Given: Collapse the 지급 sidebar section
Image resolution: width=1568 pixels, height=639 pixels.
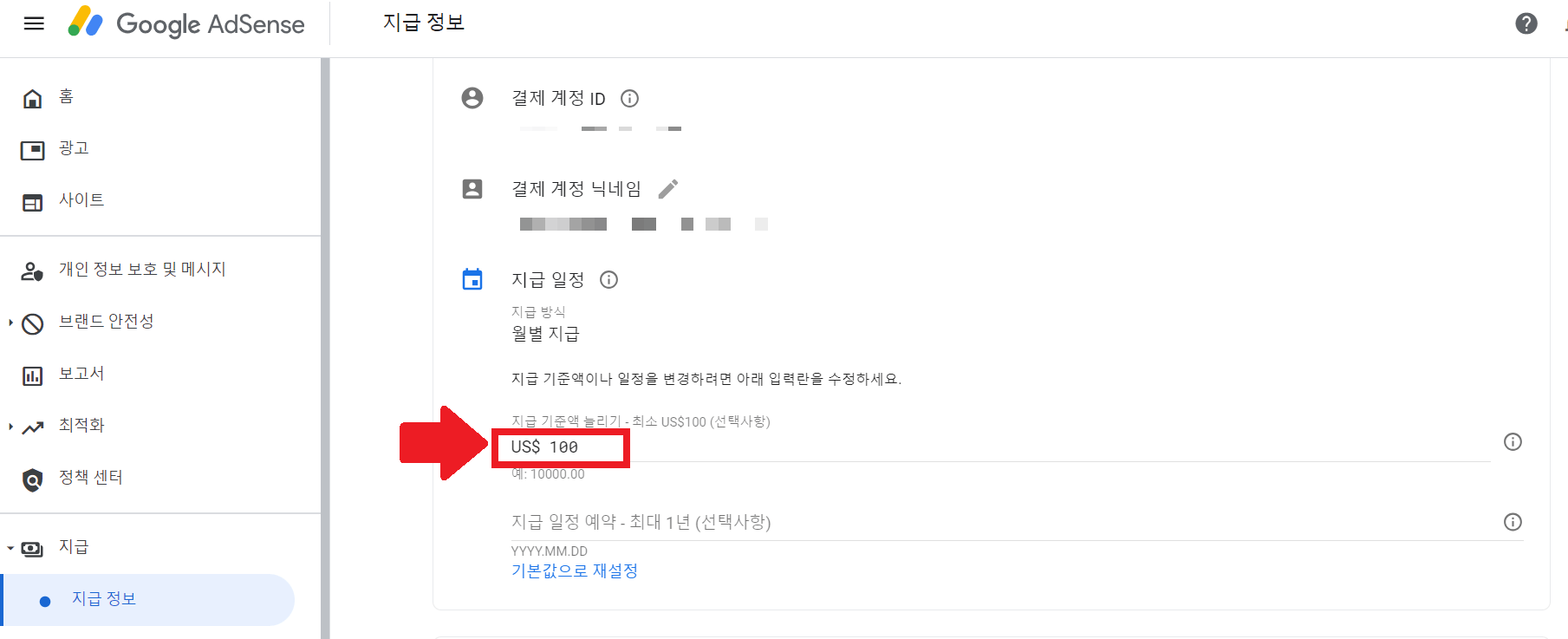Looking at the screenshot, I should pyautogui.click(x=10, y=547).
